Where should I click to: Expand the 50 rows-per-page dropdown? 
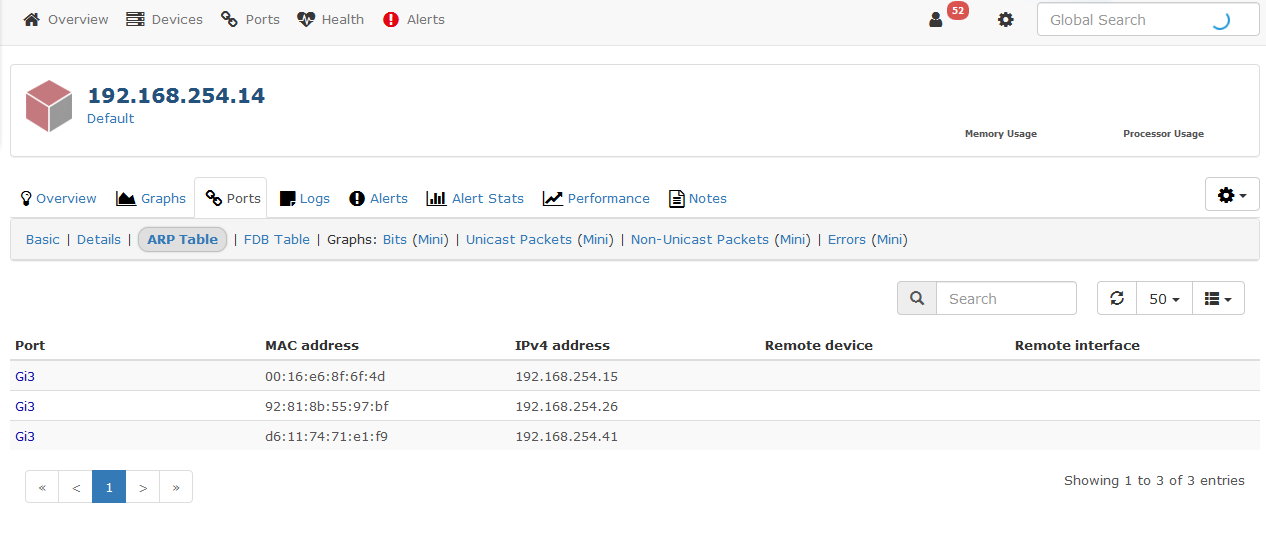point(1164,298)
